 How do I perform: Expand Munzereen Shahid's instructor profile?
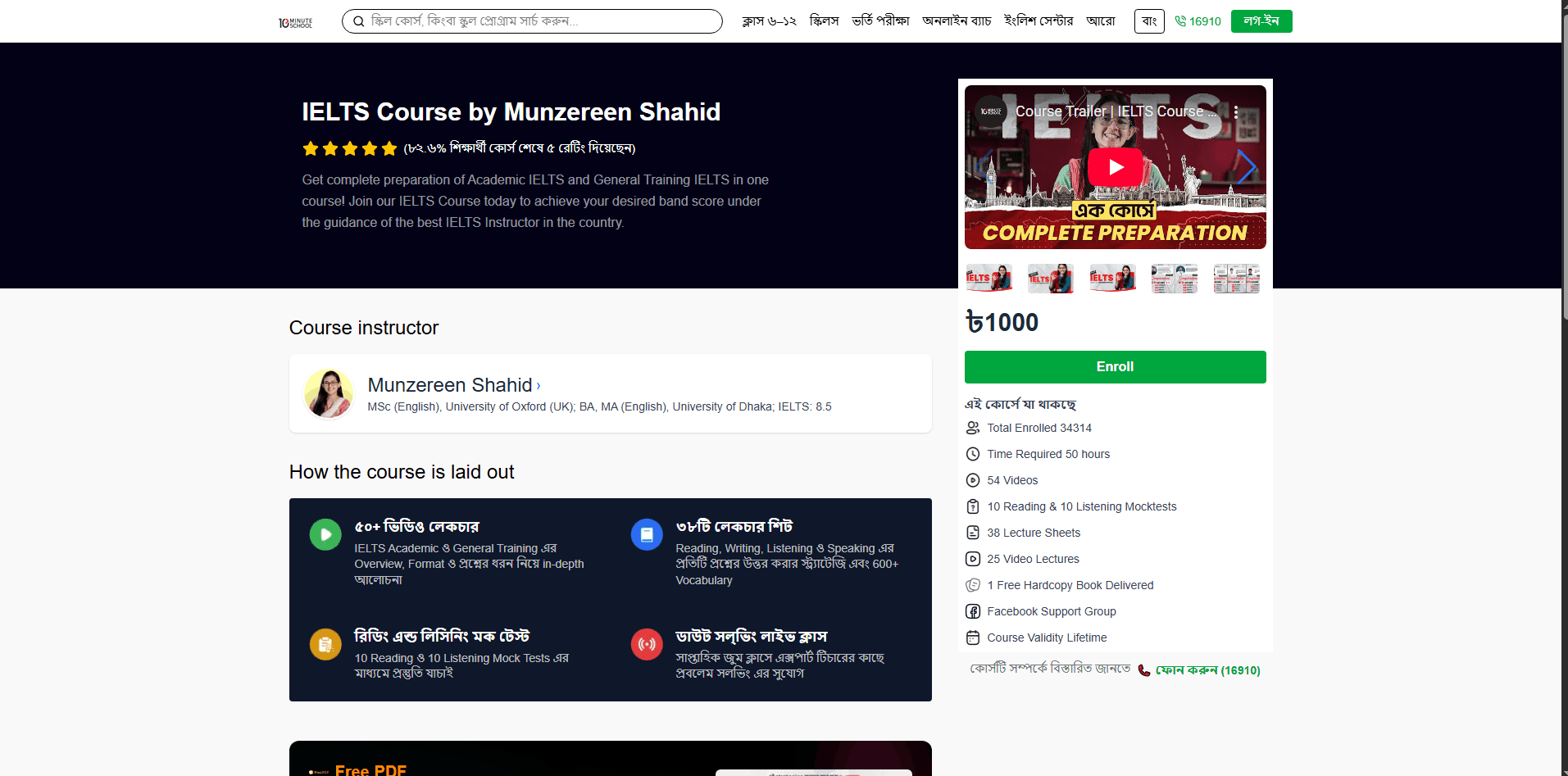click(453, 385)
